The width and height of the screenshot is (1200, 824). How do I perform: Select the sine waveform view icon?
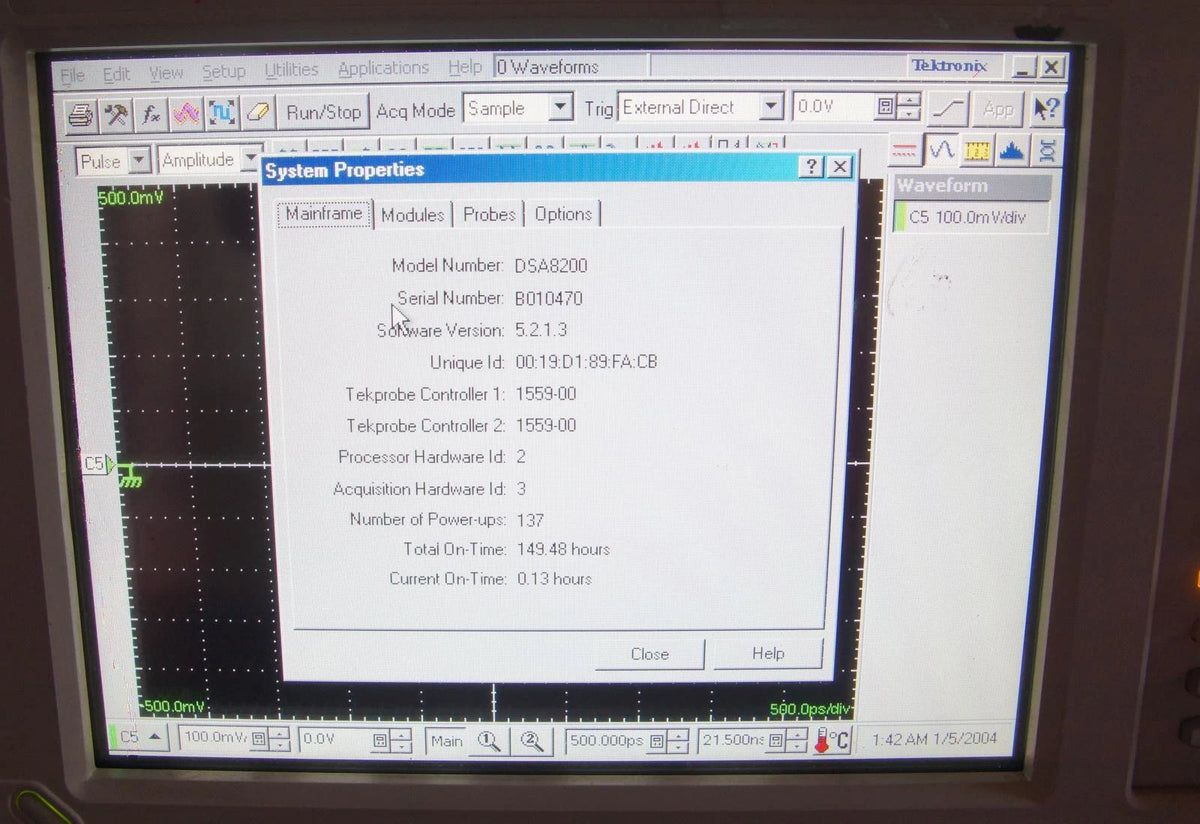pos(940,151)
